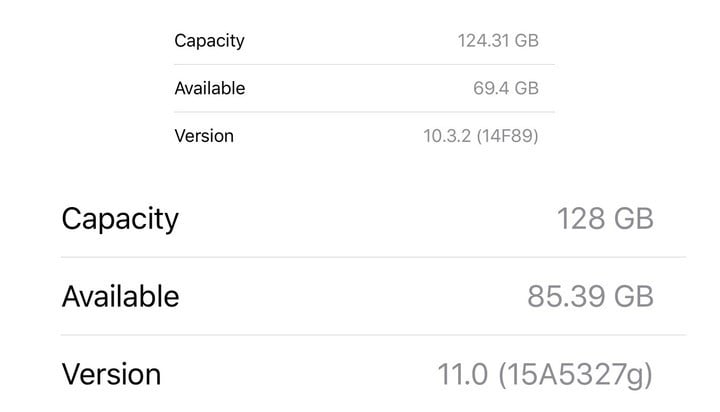Select the 69.4 GB available value
Viewport: 720px width, 412px height.
click(506, 88)
